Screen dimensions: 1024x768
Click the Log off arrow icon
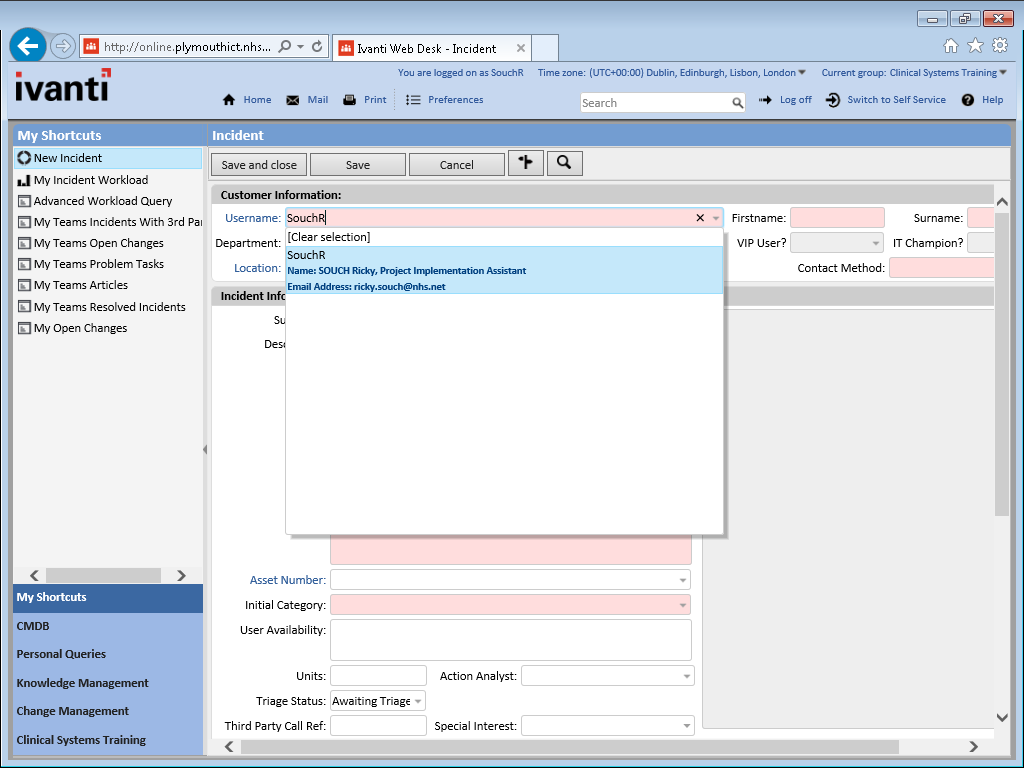(765, 100)
